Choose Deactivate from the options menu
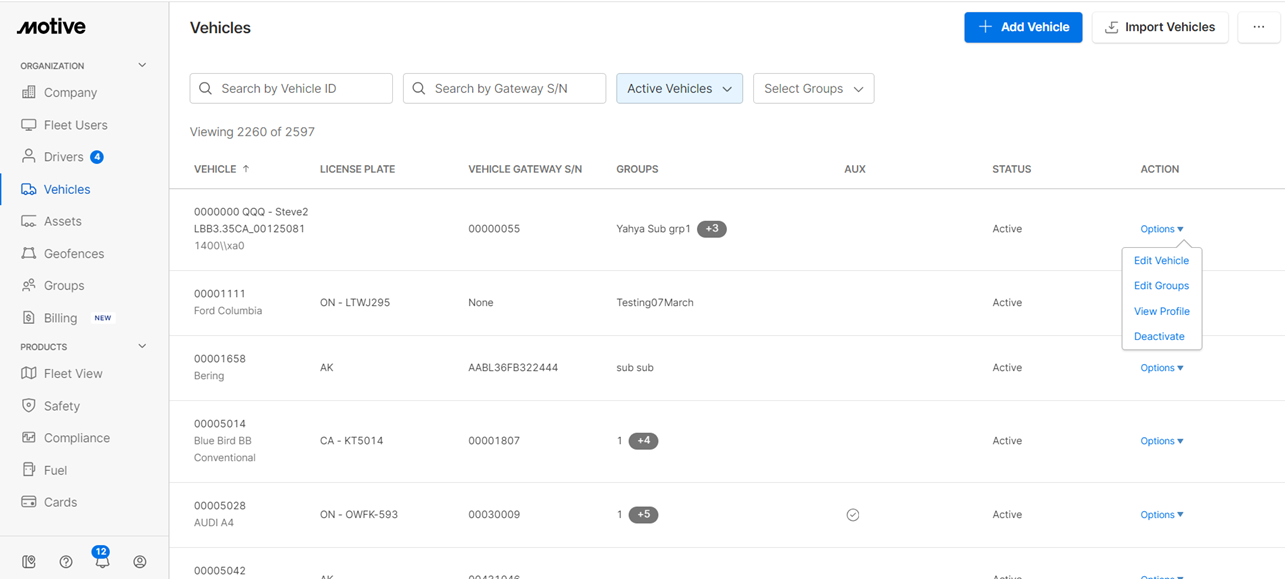This screenshot has width=1285, height=579. pos(1158,336)
